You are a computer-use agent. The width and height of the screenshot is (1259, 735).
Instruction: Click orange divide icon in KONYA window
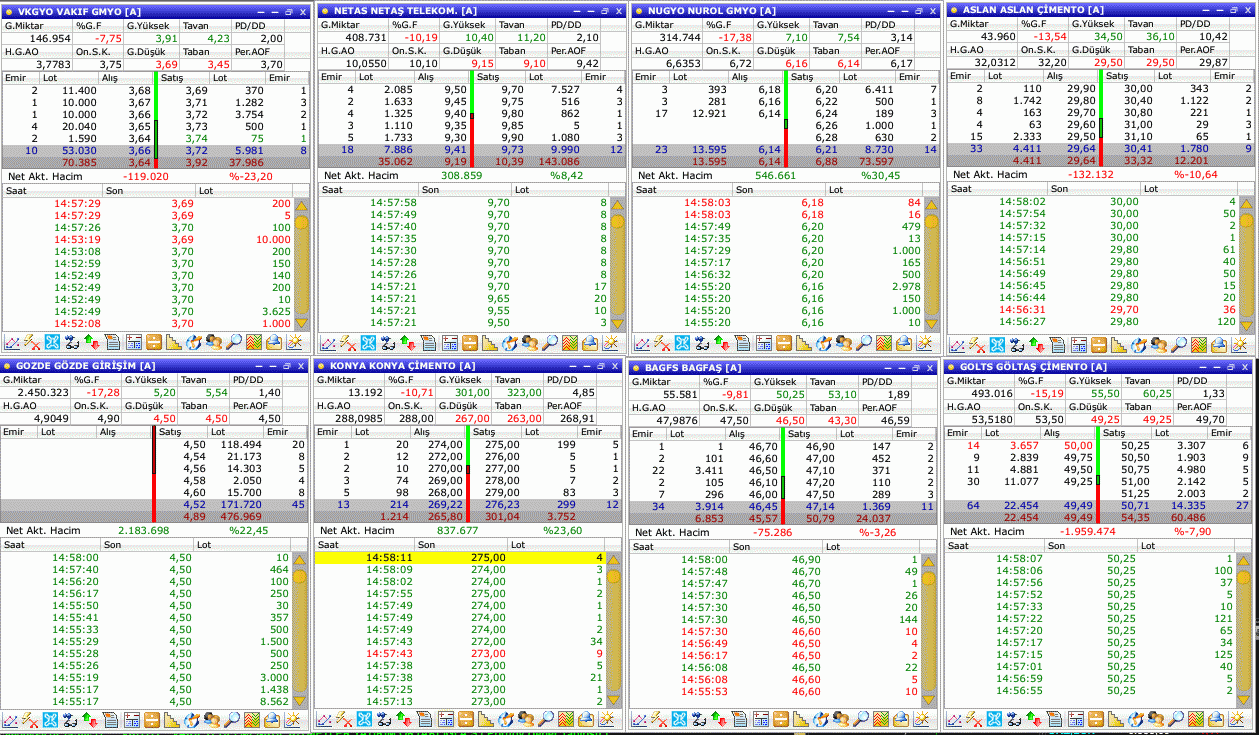tap(466, 719)
